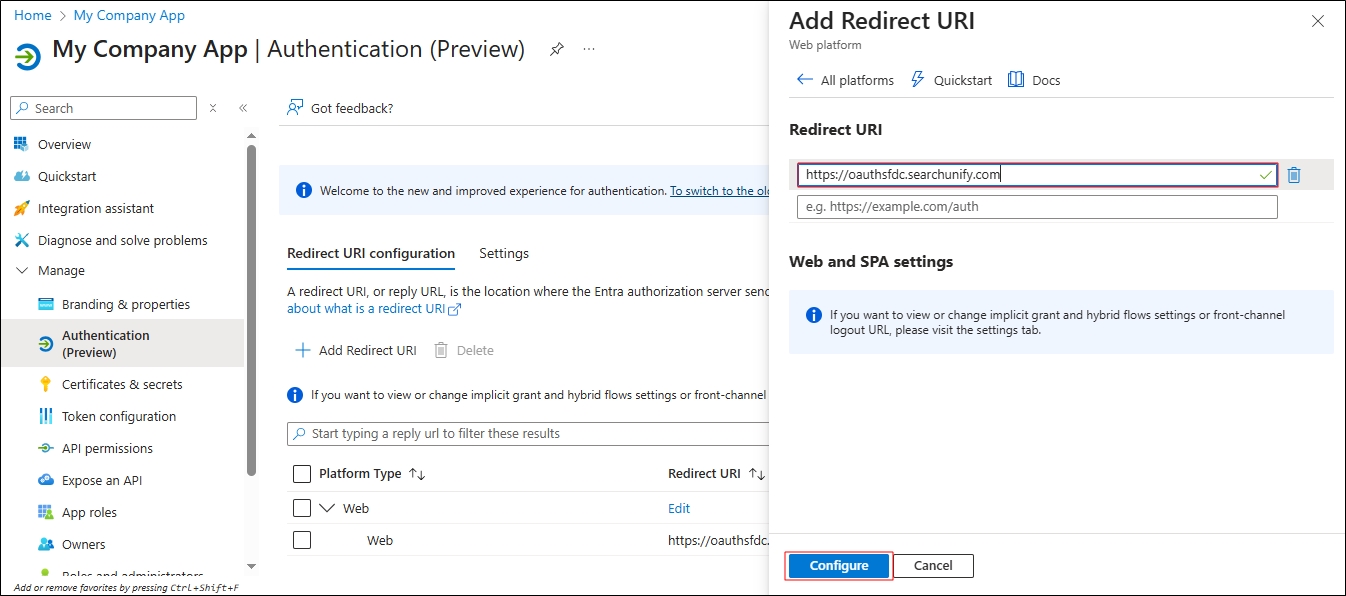Click the Got feedback icon

pyautogui.click(x=295, y=108)
